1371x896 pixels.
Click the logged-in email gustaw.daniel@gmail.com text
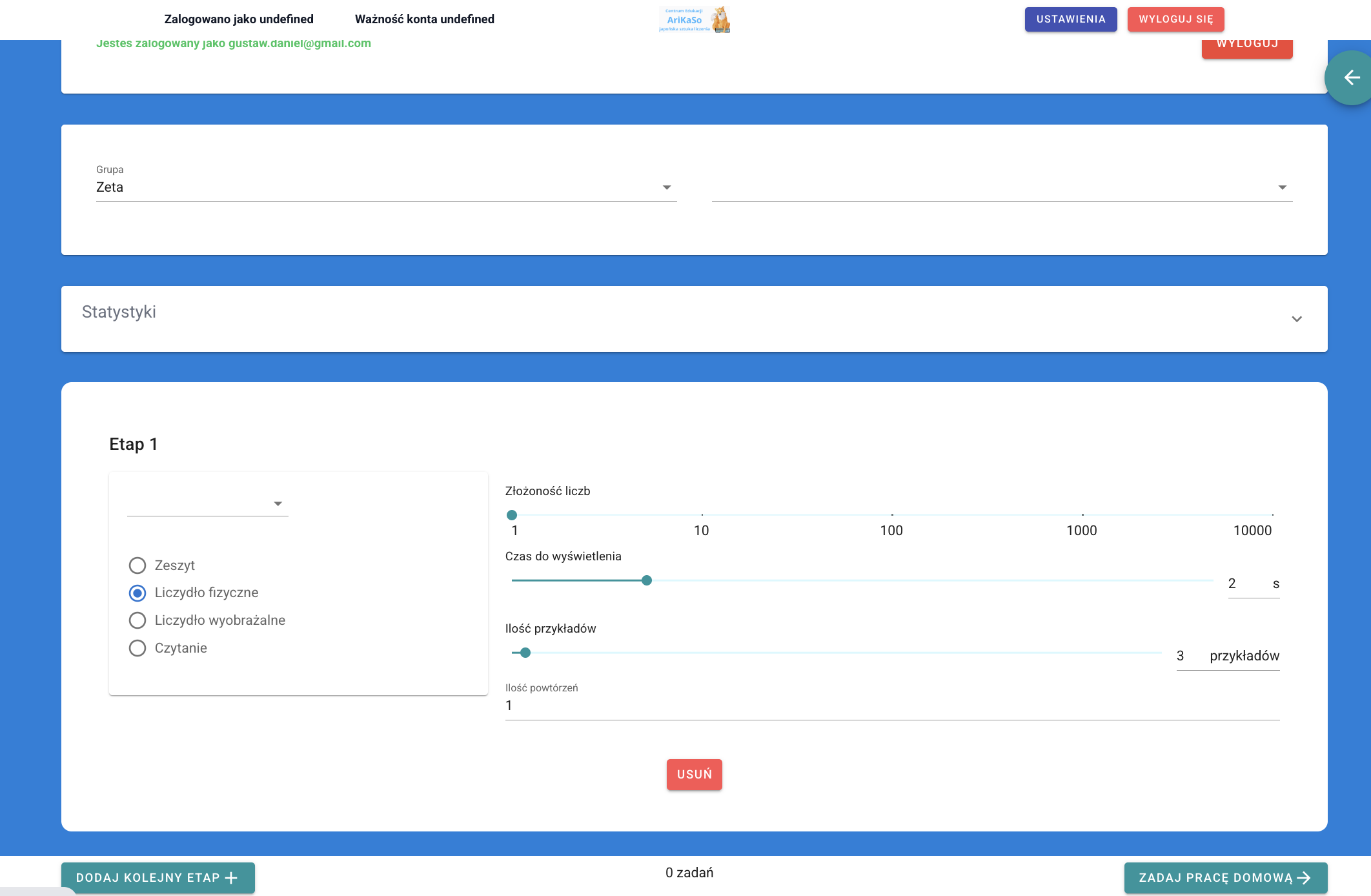pos(300,44)
